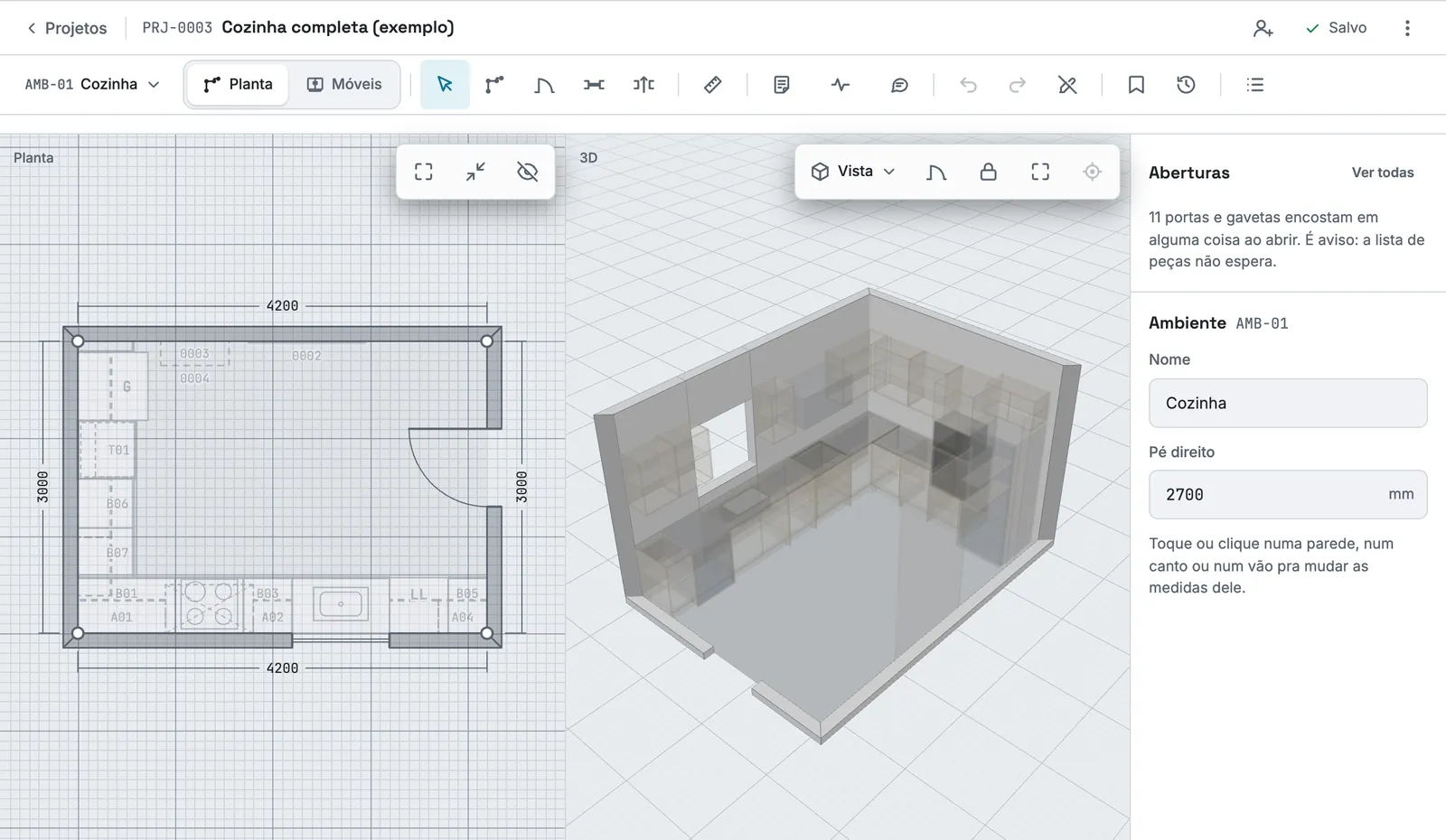Fit the floor plan to screen
Viewport: 1446px width, 840px height.
click(x=424, y=172)
